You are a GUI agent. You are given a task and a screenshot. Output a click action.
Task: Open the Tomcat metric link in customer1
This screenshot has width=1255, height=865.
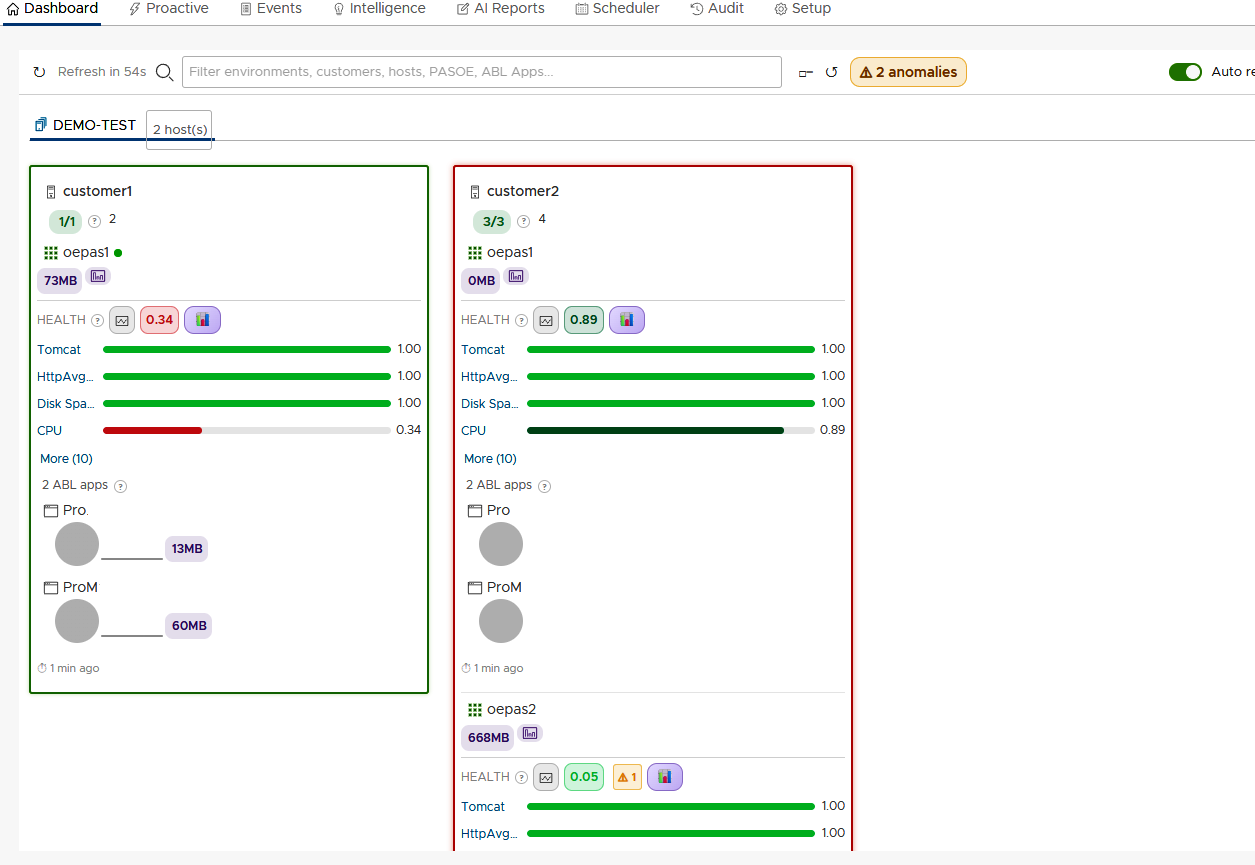tap(59, 350)
